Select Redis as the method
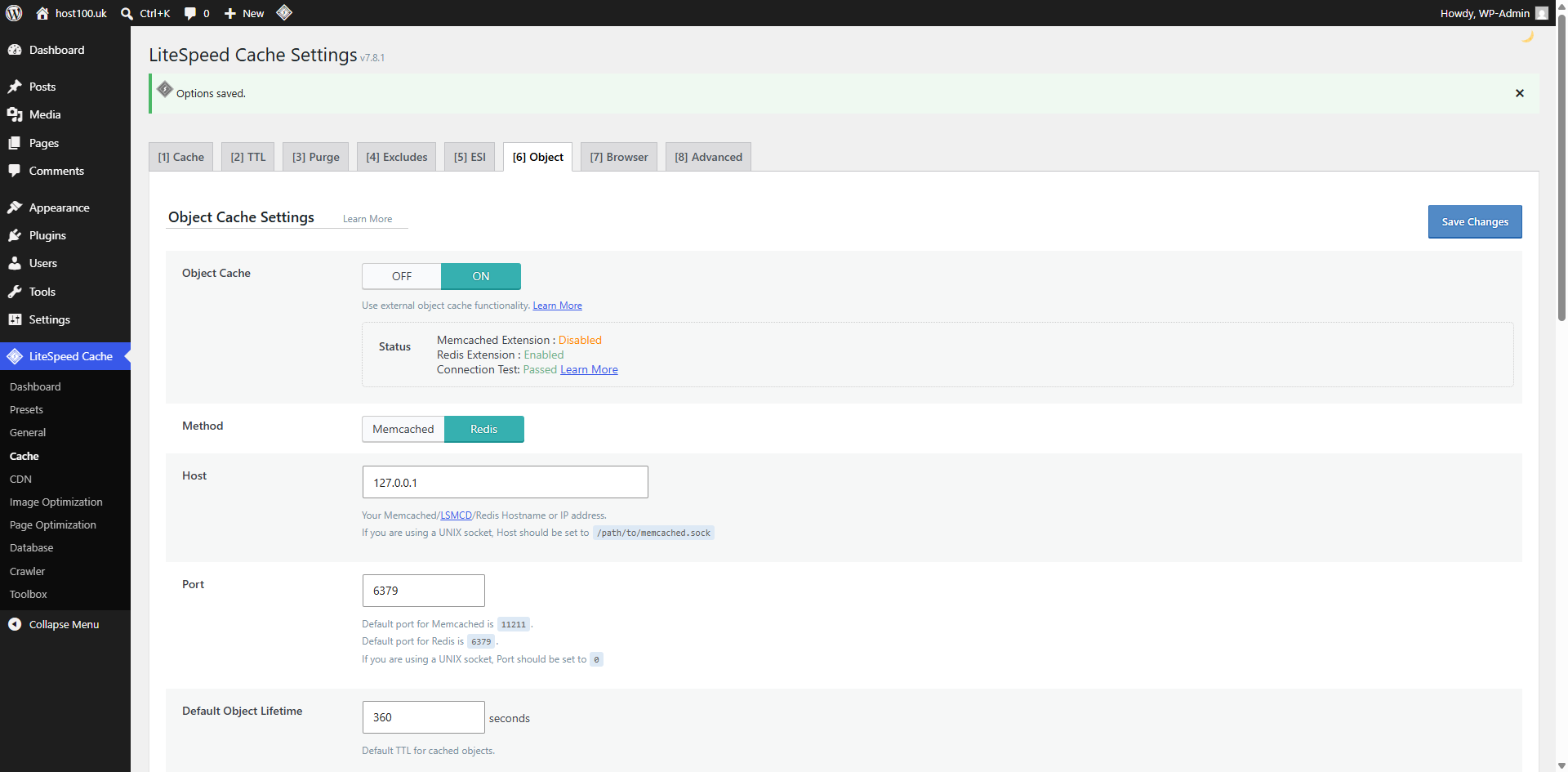Image resolution: width=1568 pixels, height=772 pixels. [484, 429]
